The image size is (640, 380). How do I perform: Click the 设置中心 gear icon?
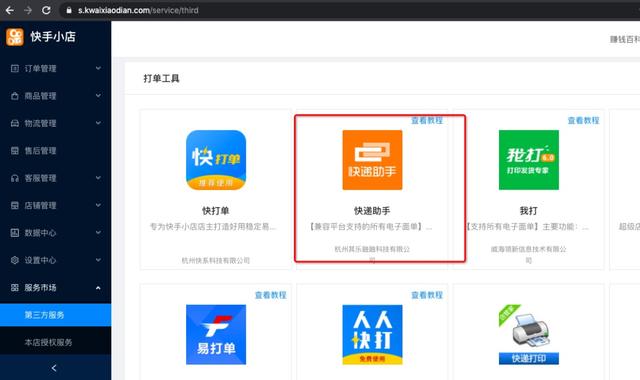15,260
